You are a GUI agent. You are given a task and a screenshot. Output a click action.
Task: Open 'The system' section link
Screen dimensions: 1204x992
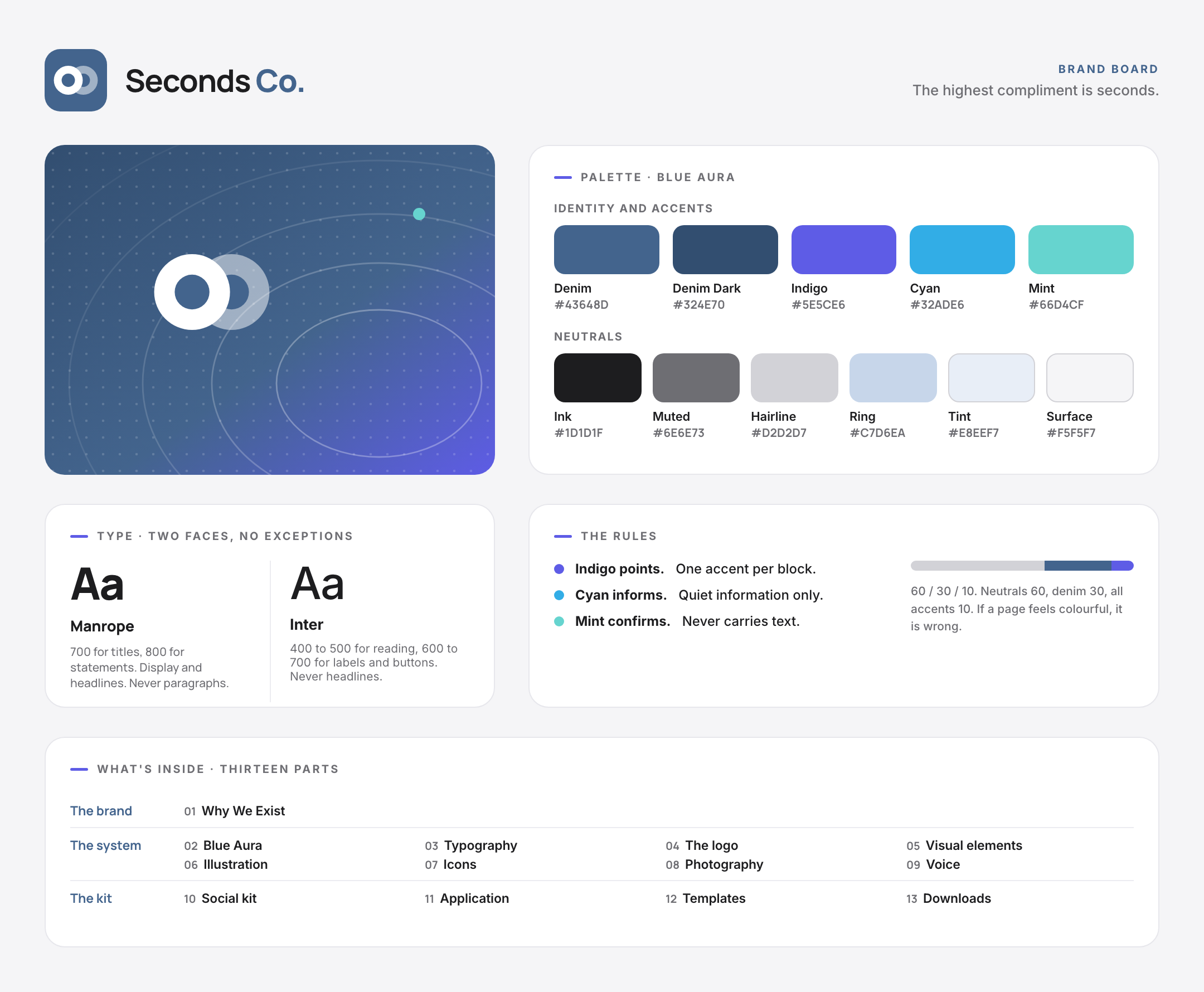106,846
